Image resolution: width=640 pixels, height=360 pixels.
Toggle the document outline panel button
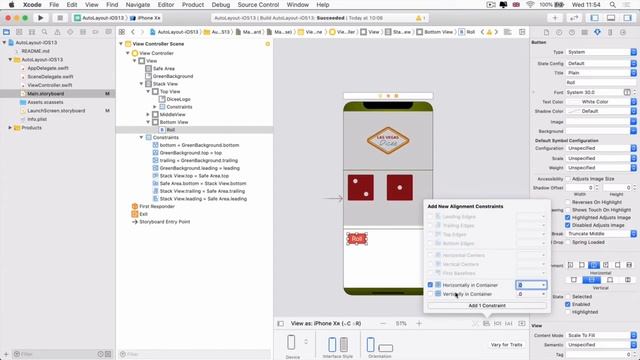tap(280, 324)
